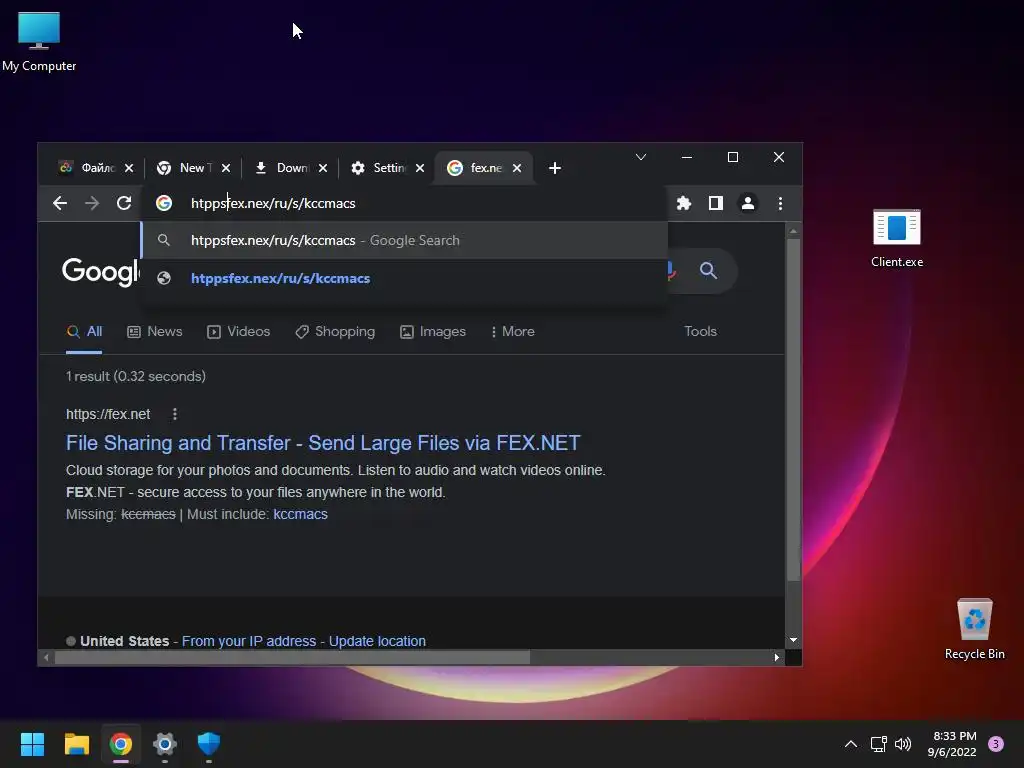
Task: Open the search Tools button
Action: coord(700,332)
